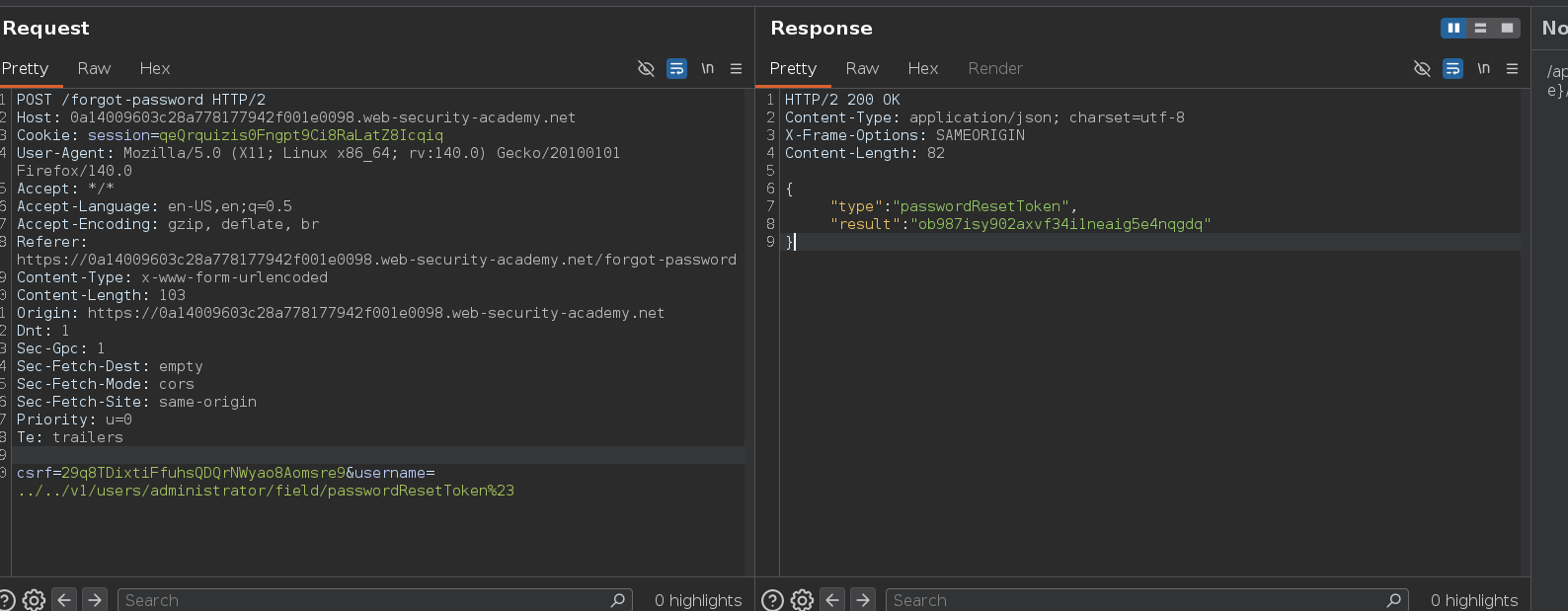Click magnifier icon in Response search field

click(1394, 599)
